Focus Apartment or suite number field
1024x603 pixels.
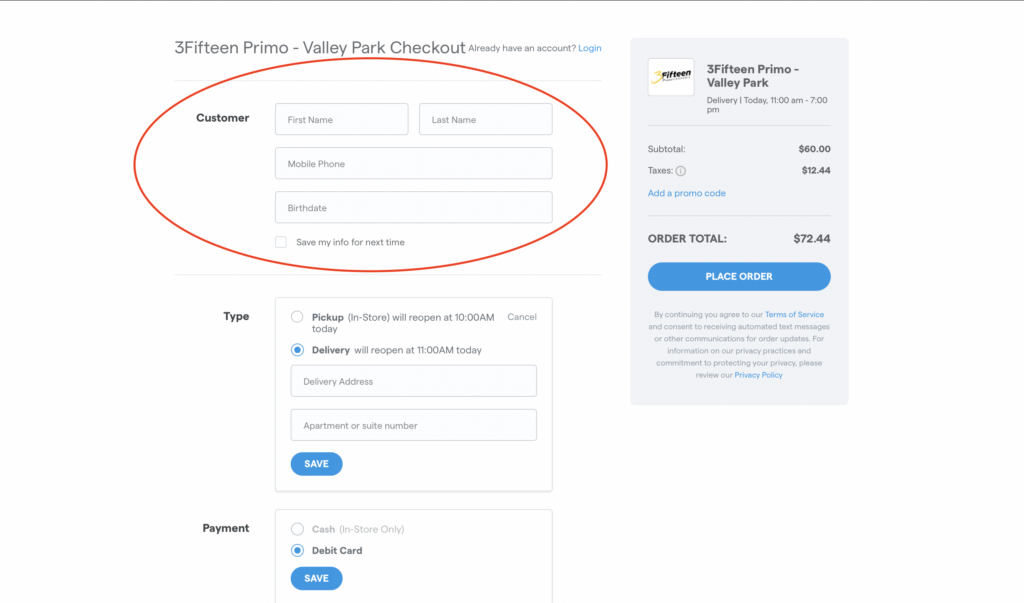(x=413, y=425)
